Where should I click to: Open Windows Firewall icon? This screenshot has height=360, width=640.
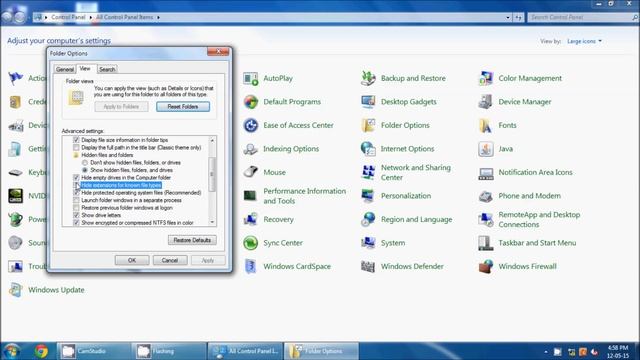(486, 267)
